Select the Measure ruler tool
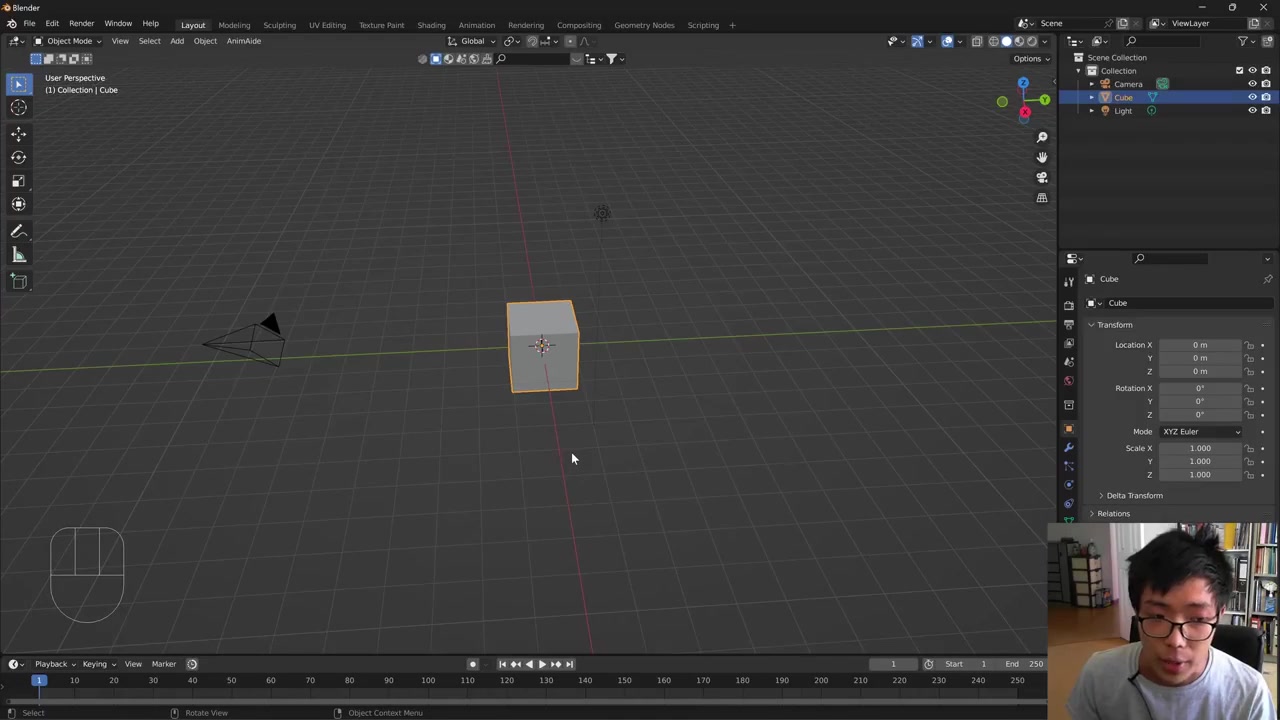Screen dimensions: 1280x720 18,255
